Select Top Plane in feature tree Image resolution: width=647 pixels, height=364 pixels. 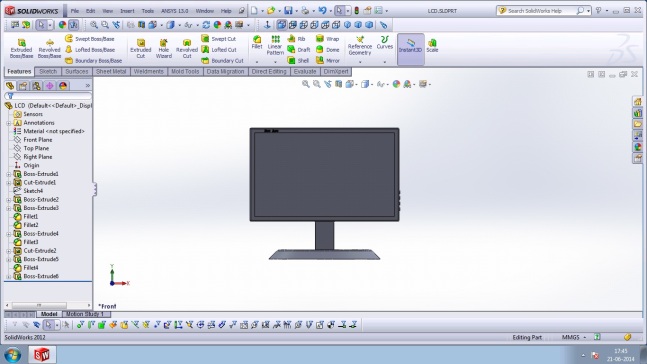point(36,149)
